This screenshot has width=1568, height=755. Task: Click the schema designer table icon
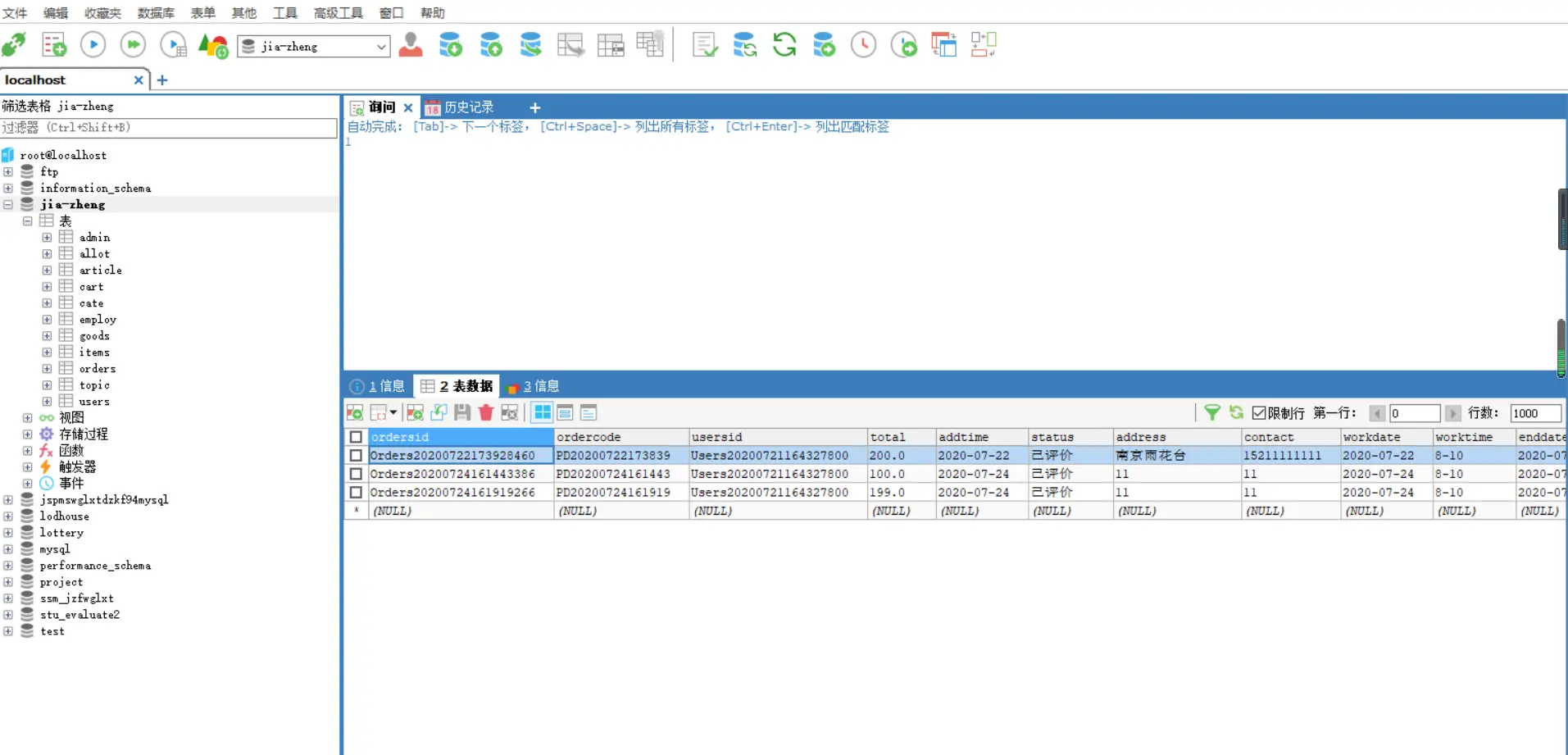tap(570, 45)
